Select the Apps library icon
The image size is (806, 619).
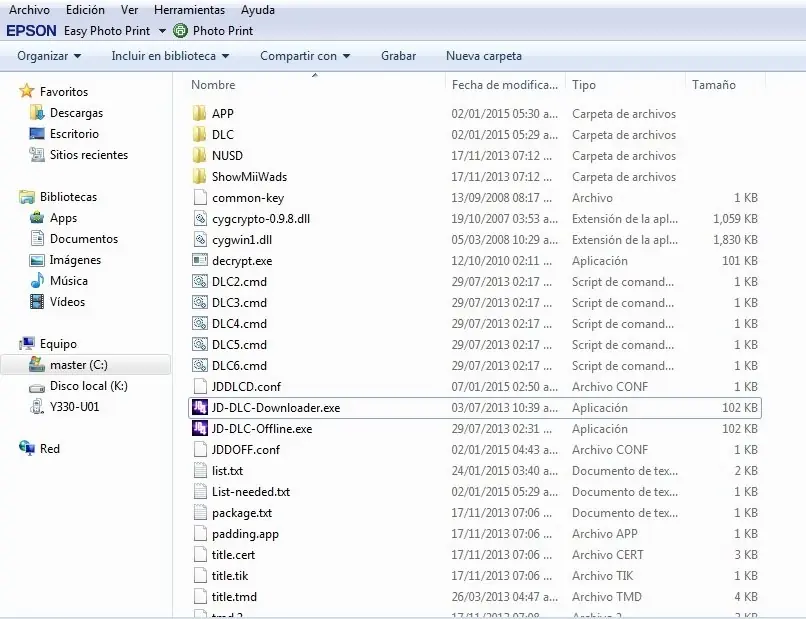pyautogui.click(x=37, y=217)
